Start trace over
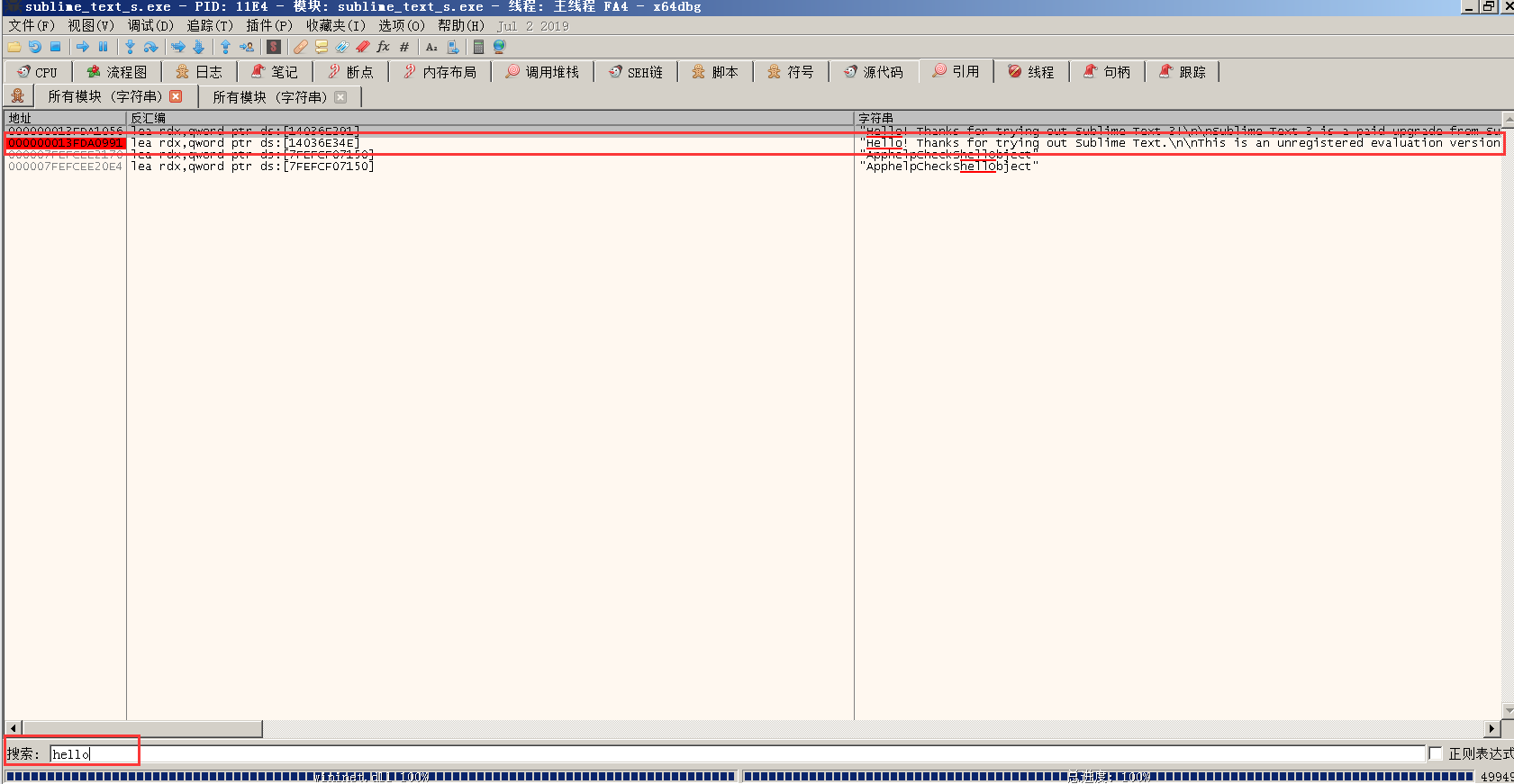 point(198,47)
